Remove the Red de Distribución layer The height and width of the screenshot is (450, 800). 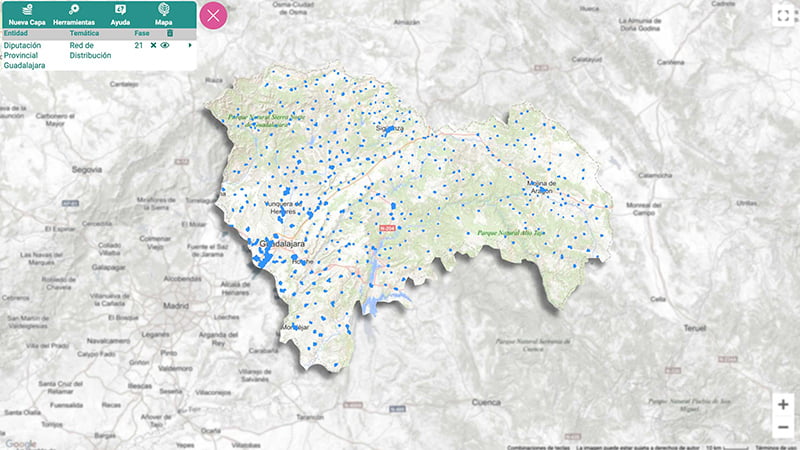pyautogui.click(x=153, y=46)
